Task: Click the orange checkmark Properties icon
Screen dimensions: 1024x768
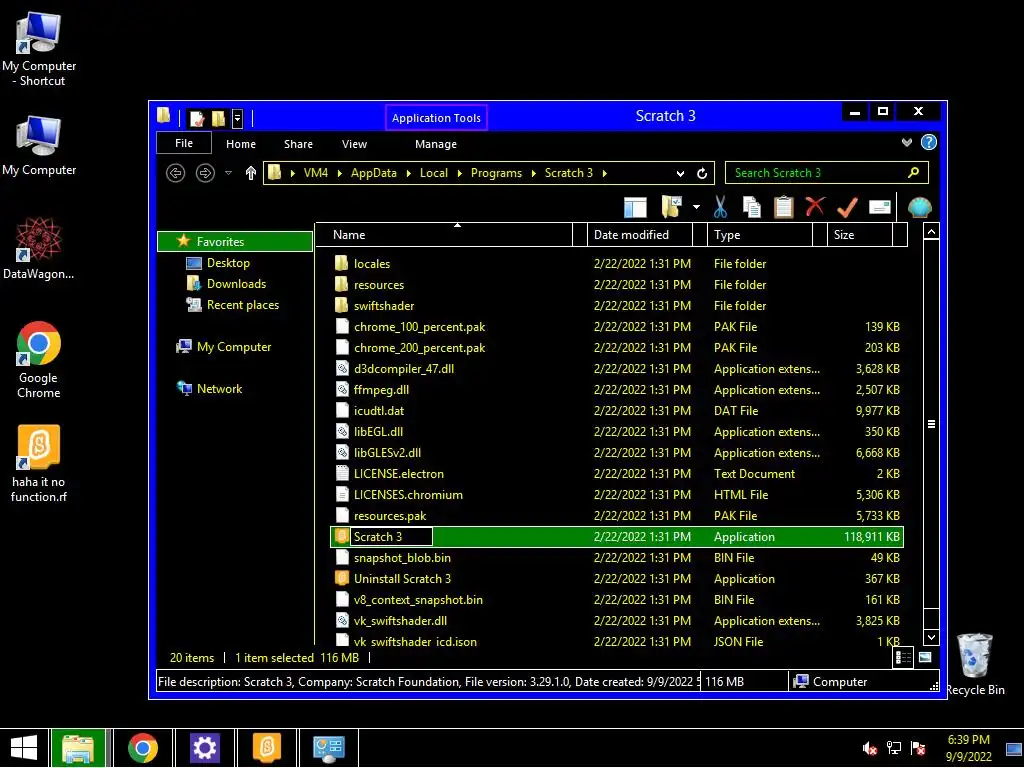Action: pyautogui.click(x=847, y=207)
